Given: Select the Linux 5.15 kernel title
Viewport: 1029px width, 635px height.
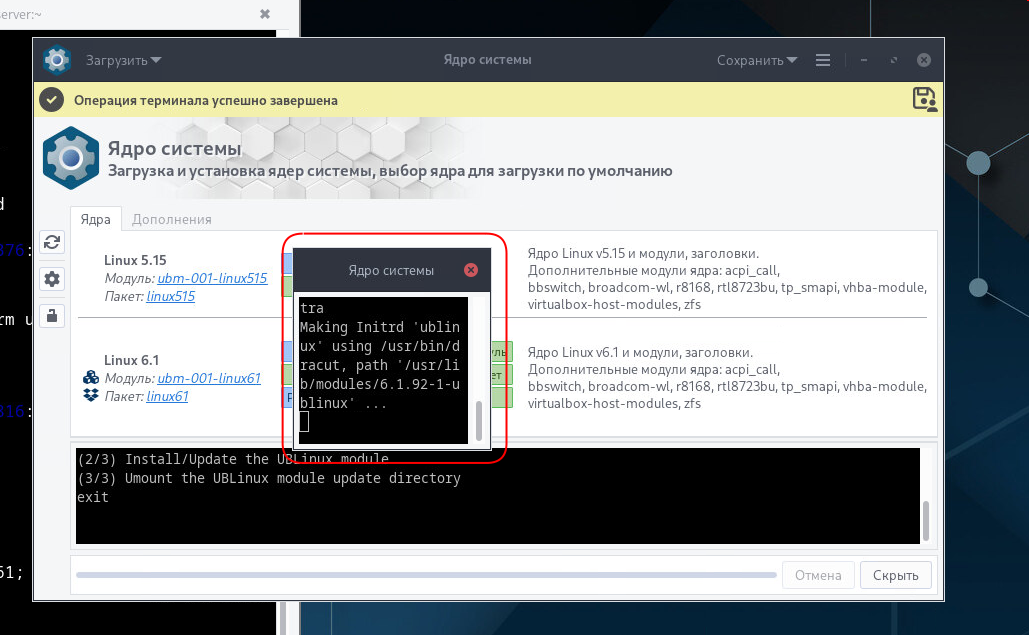Looking at the screenshot, I should point(135,260).
